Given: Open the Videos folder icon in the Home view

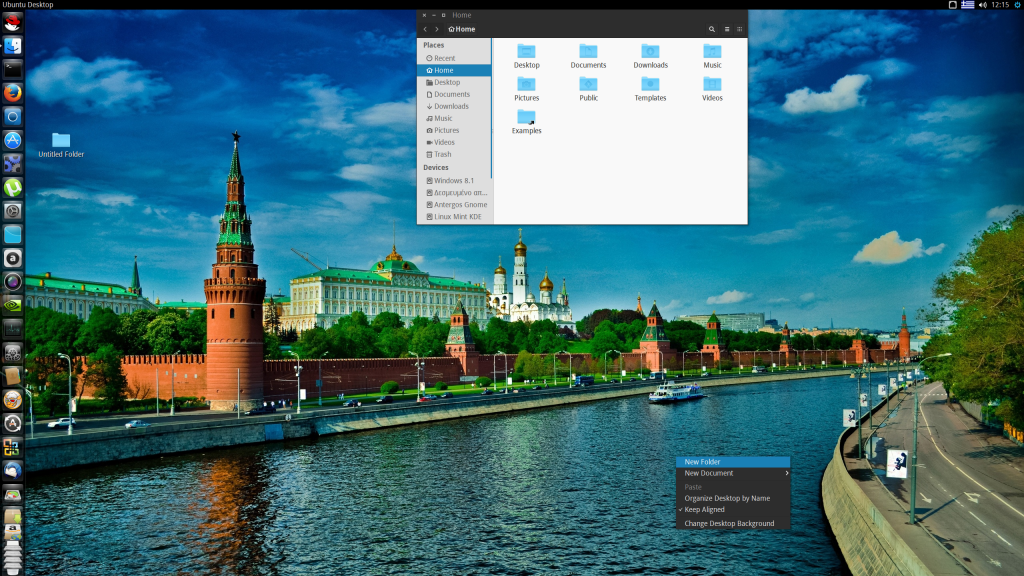Looking at the screenshot, I should [712, 84].
